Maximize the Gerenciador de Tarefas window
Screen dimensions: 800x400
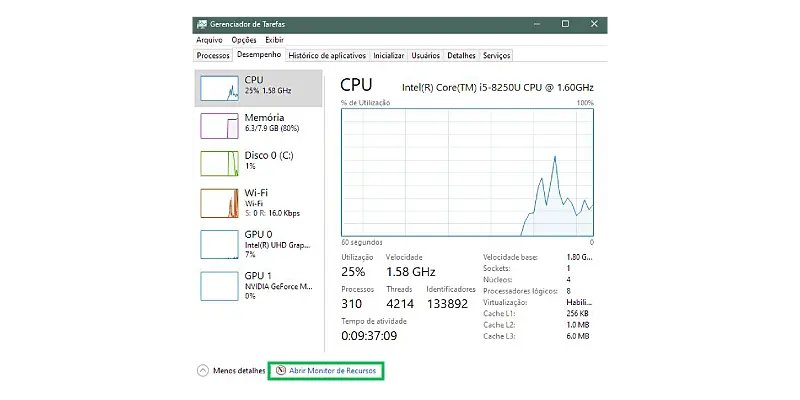click(565, 24)
